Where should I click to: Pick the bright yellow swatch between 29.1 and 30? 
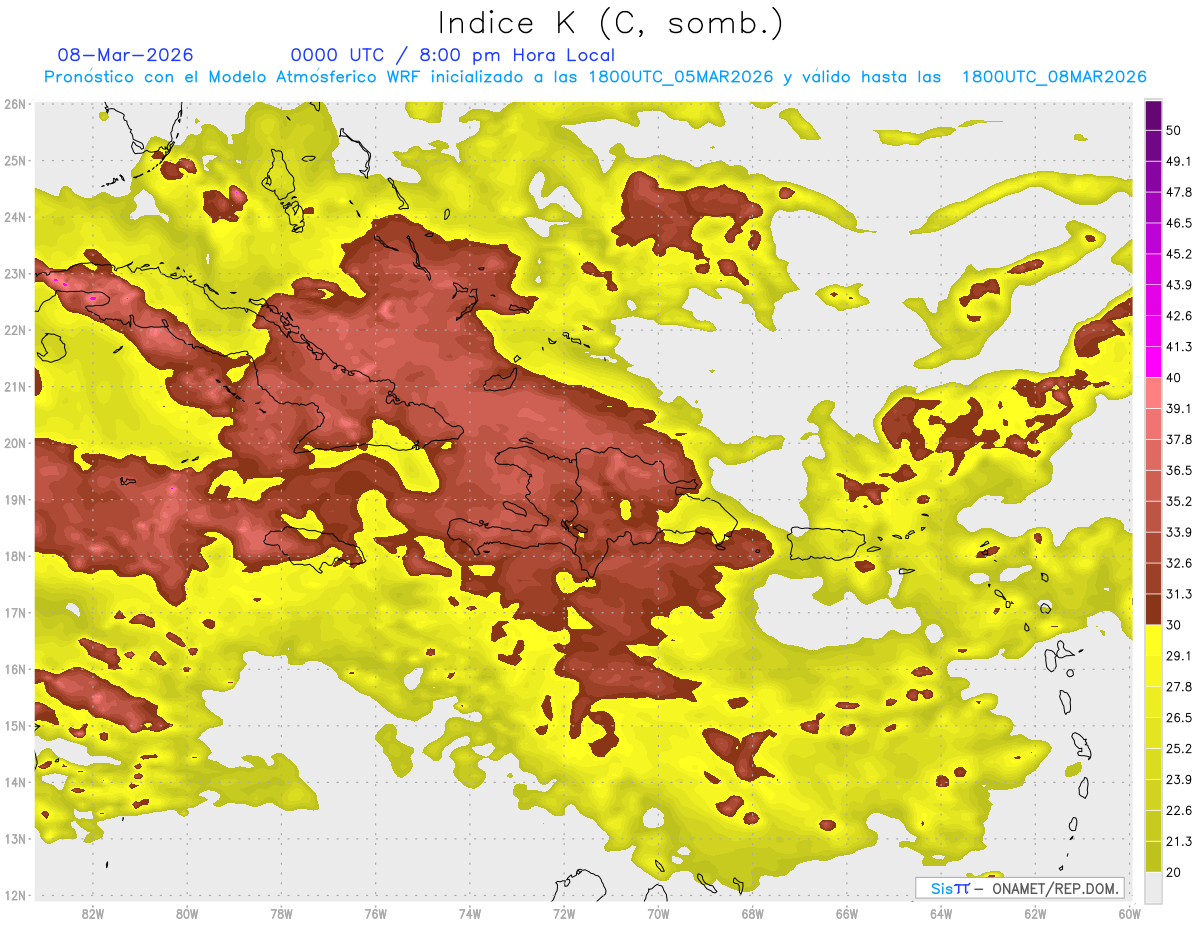click(1153, 640)
